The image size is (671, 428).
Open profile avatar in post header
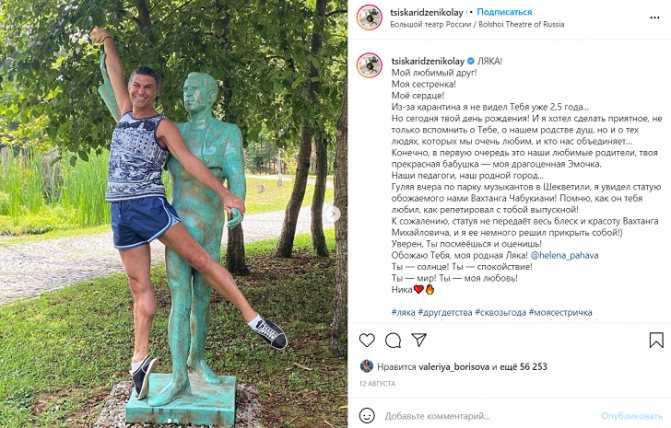tap(369, 18)
